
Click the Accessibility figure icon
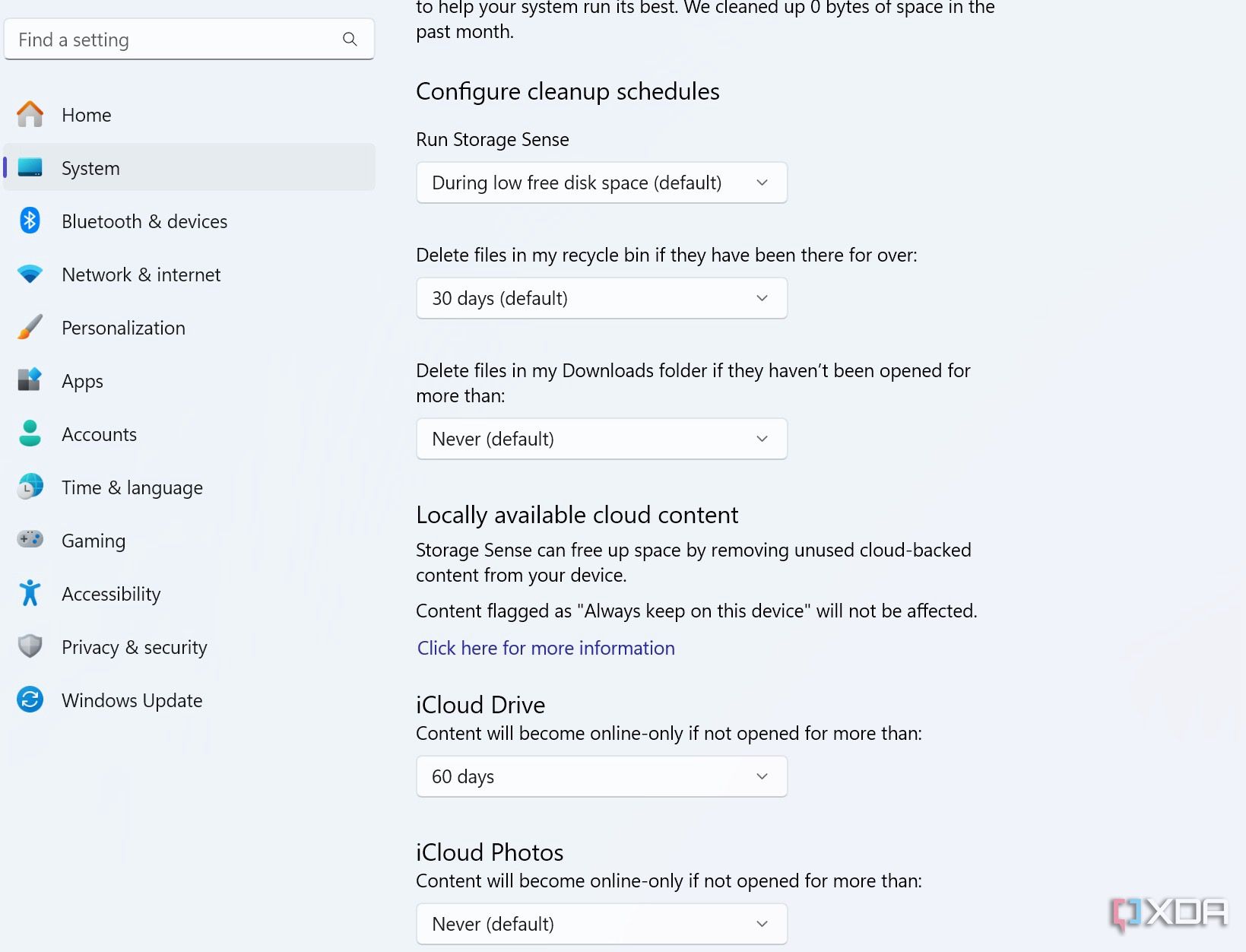coord(30,593)
